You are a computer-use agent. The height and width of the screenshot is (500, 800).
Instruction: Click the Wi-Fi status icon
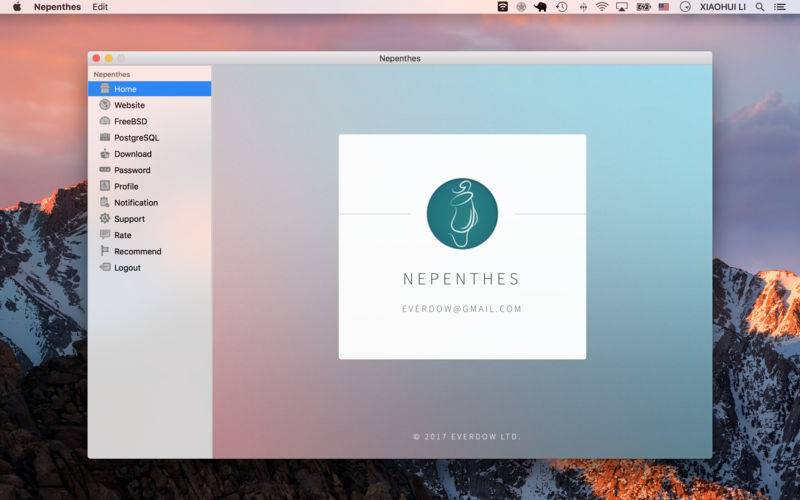pyautogui.click(x=602, y=7)
